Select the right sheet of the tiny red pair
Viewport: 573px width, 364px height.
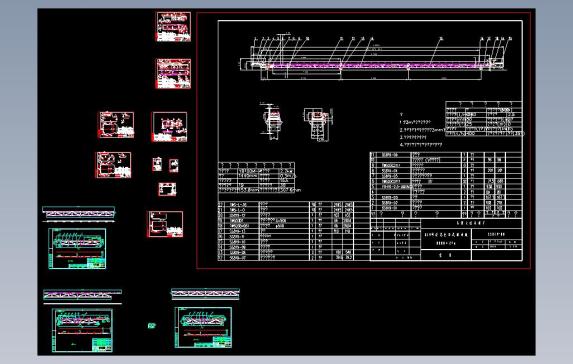(x=174, y=165)
